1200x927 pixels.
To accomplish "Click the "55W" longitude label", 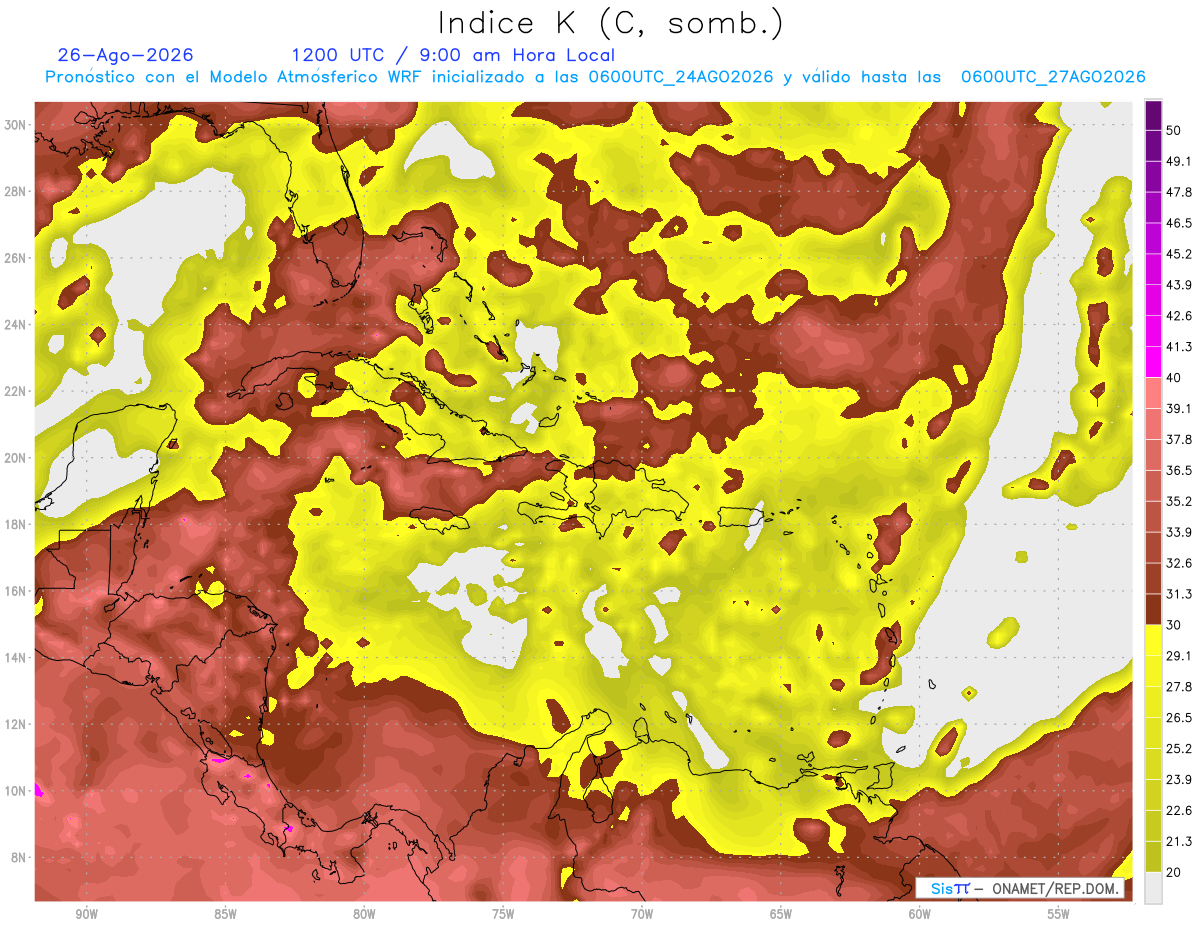I will coord(1059,914).
